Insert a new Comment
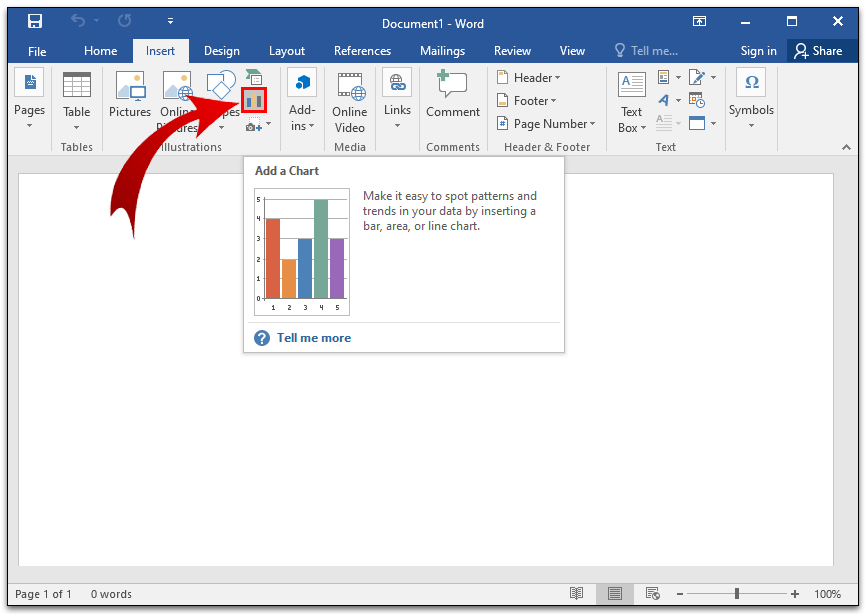Image resolution: width=867 pixels, height=614 pixels. [x=453, y=94]
